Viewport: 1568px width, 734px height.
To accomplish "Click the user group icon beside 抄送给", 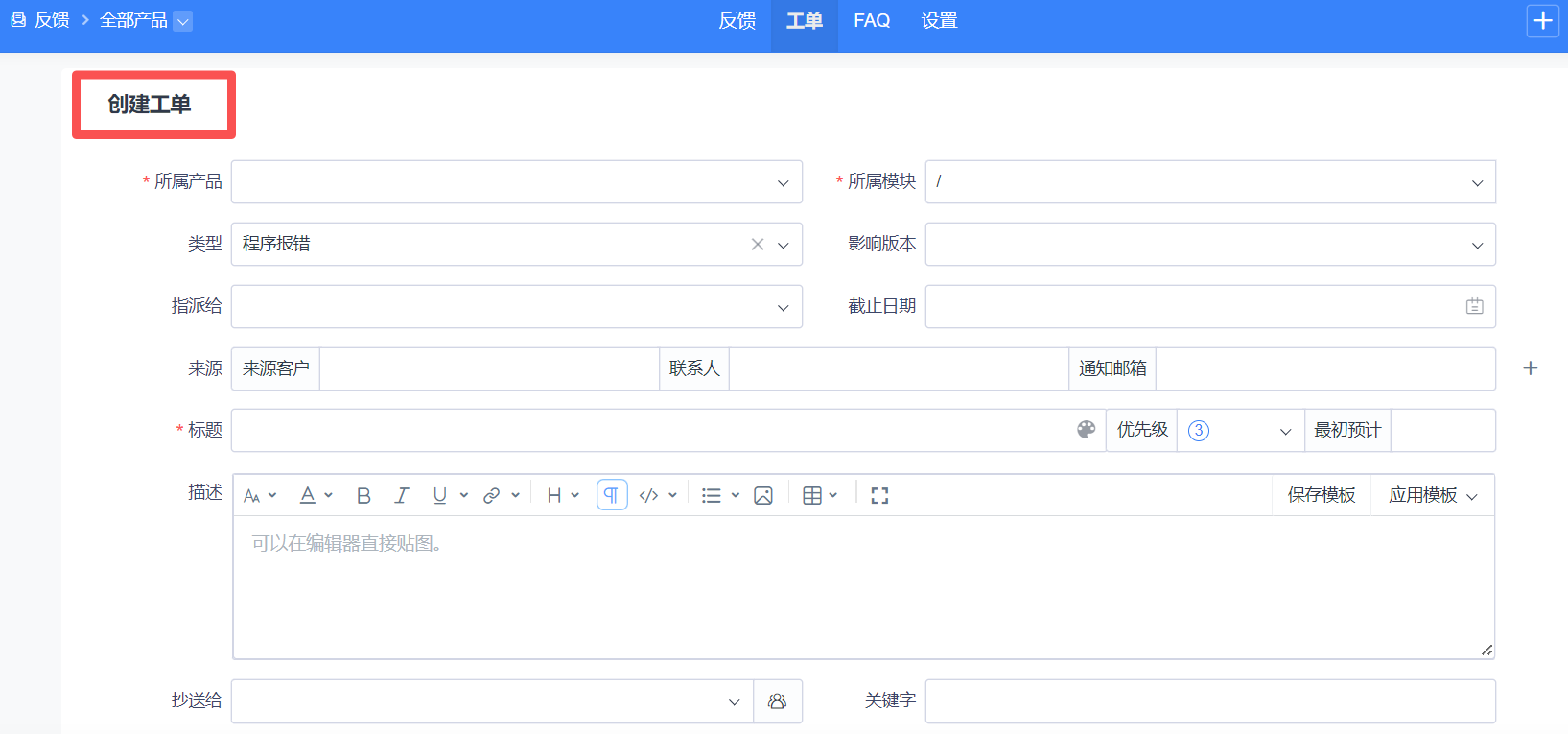I will pos(778,701).
